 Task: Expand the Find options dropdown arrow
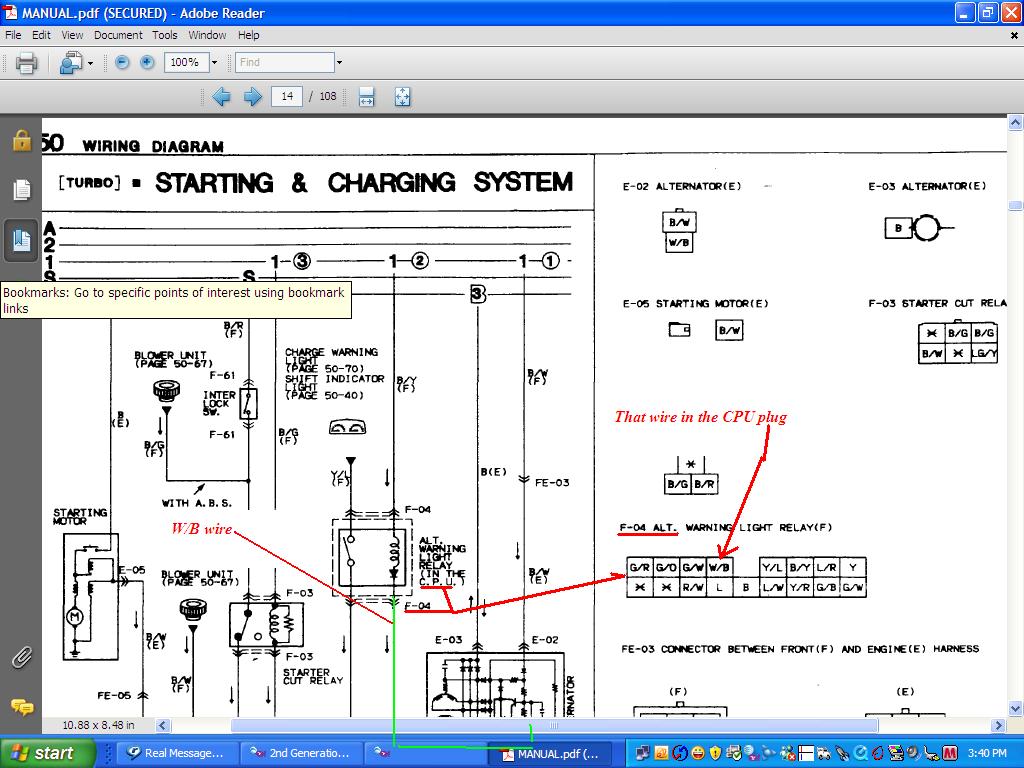[x=339, y=63]
